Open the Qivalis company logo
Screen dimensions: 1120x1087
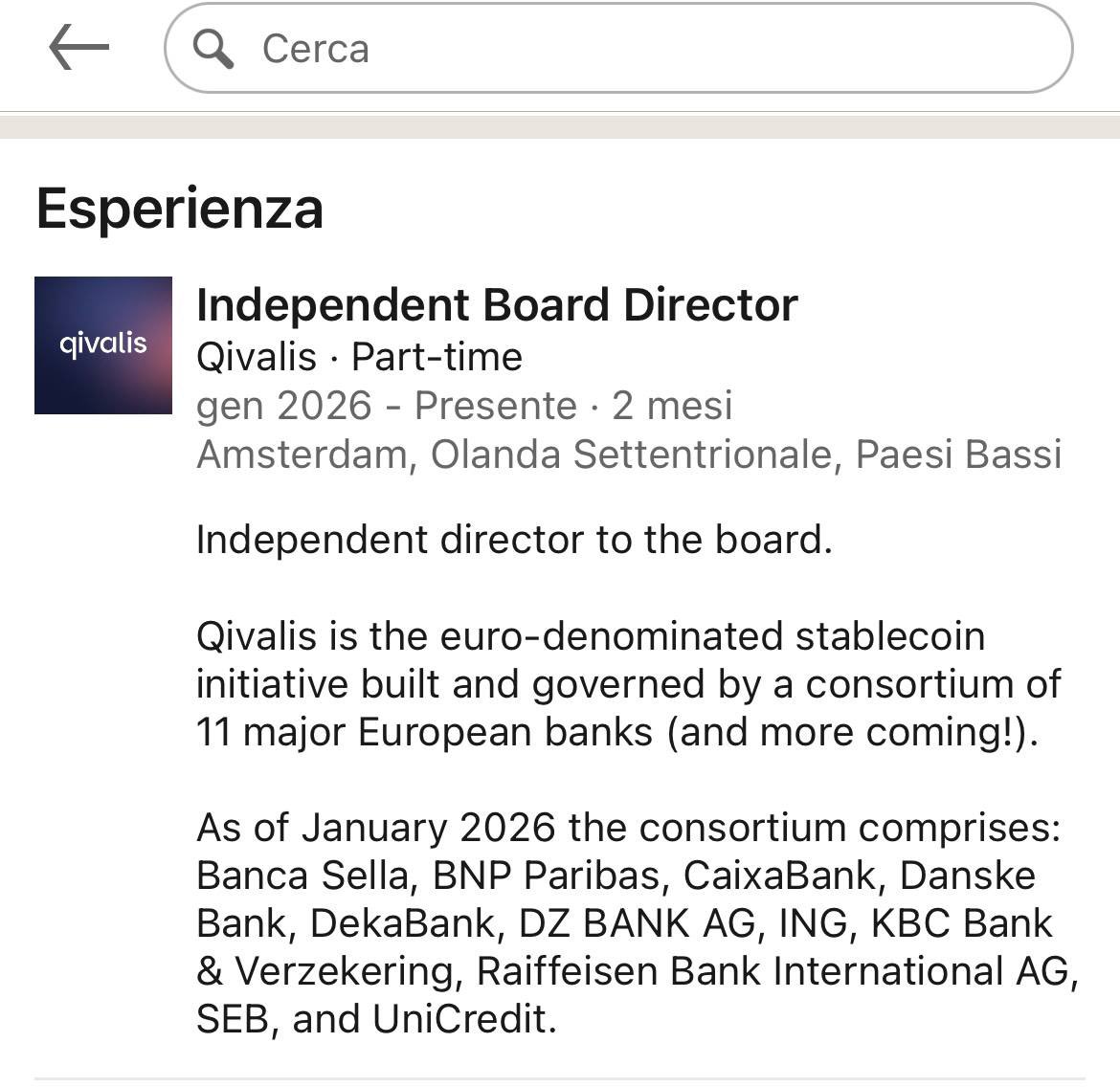pyautogui.click(x=103, y=345)
